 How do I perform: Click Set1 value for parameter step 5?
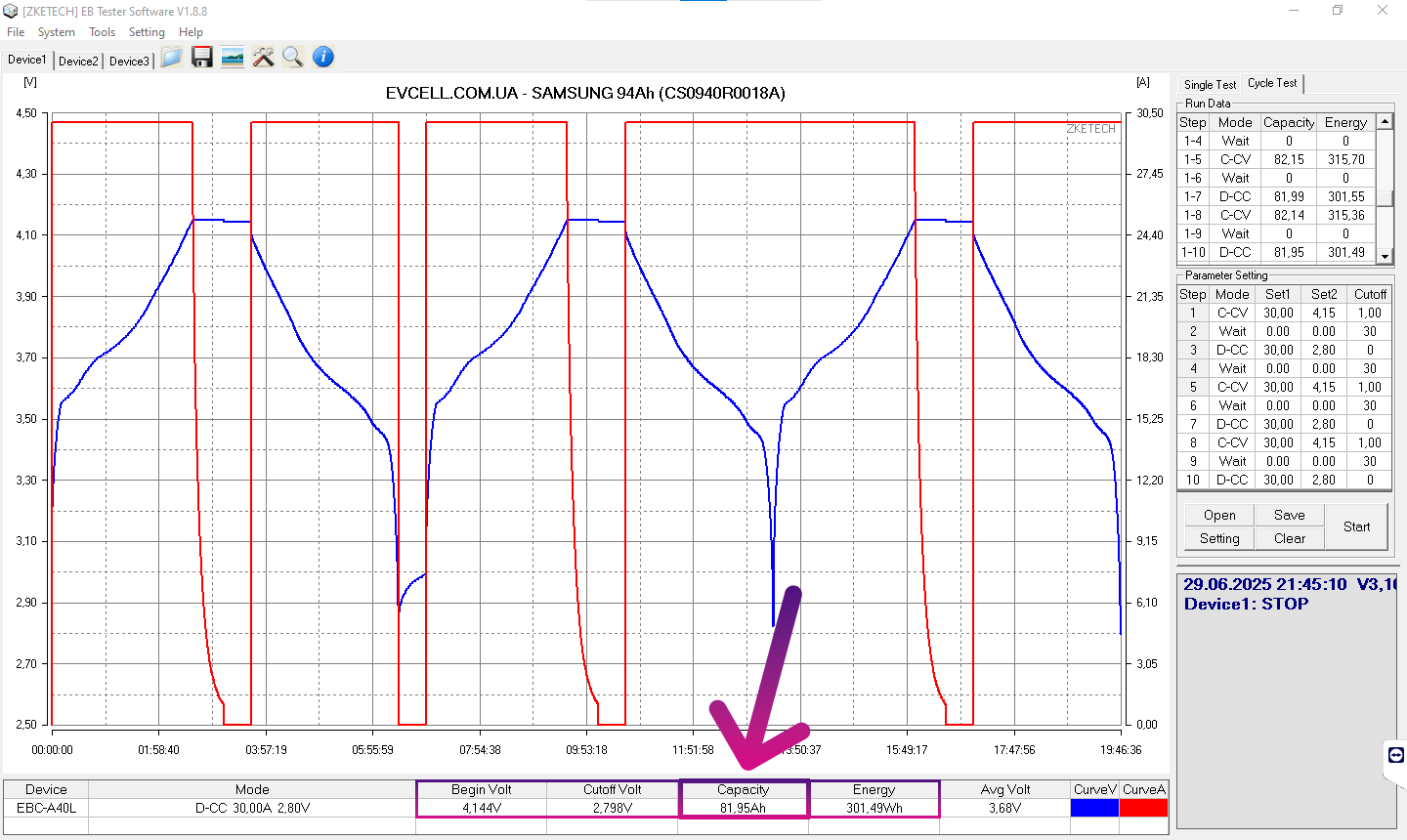1278,387
